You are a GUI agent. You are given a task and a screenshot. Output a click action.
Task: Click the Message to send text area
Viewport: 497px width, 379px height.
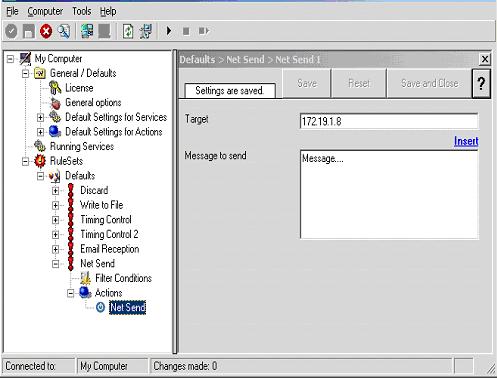389,195
